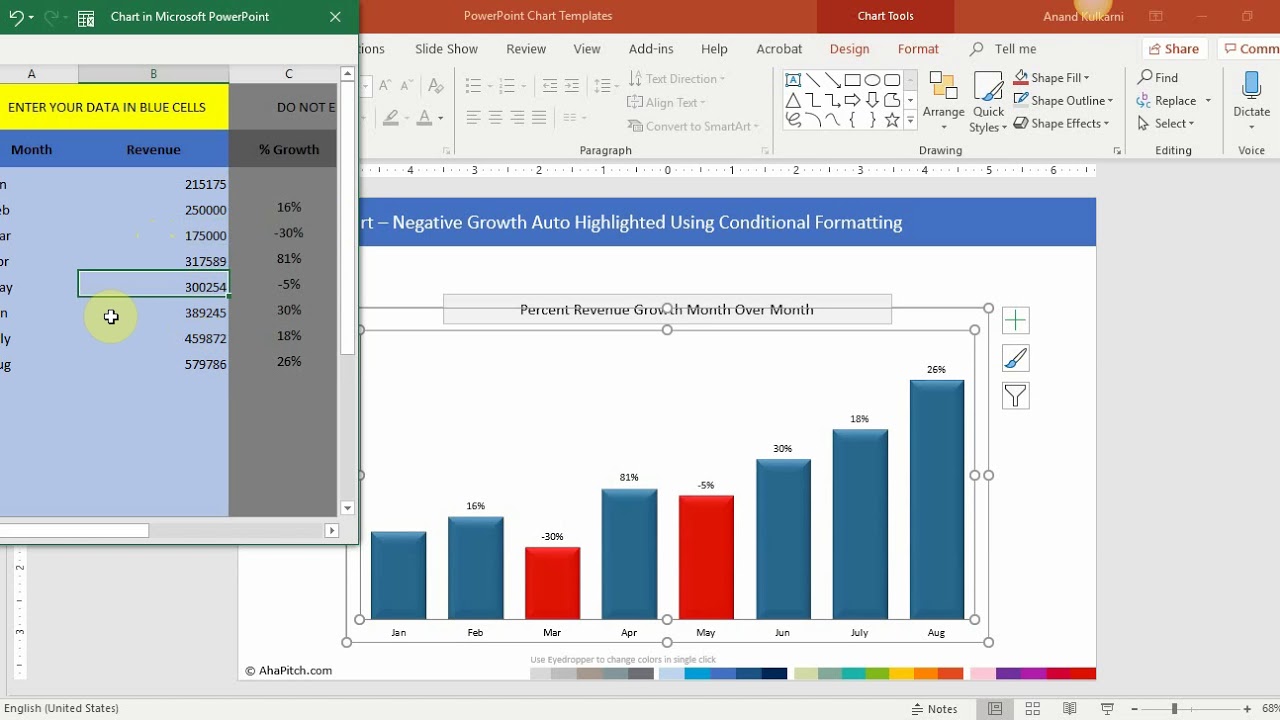Click Edit Data in Excel icon

click(86, 17)
